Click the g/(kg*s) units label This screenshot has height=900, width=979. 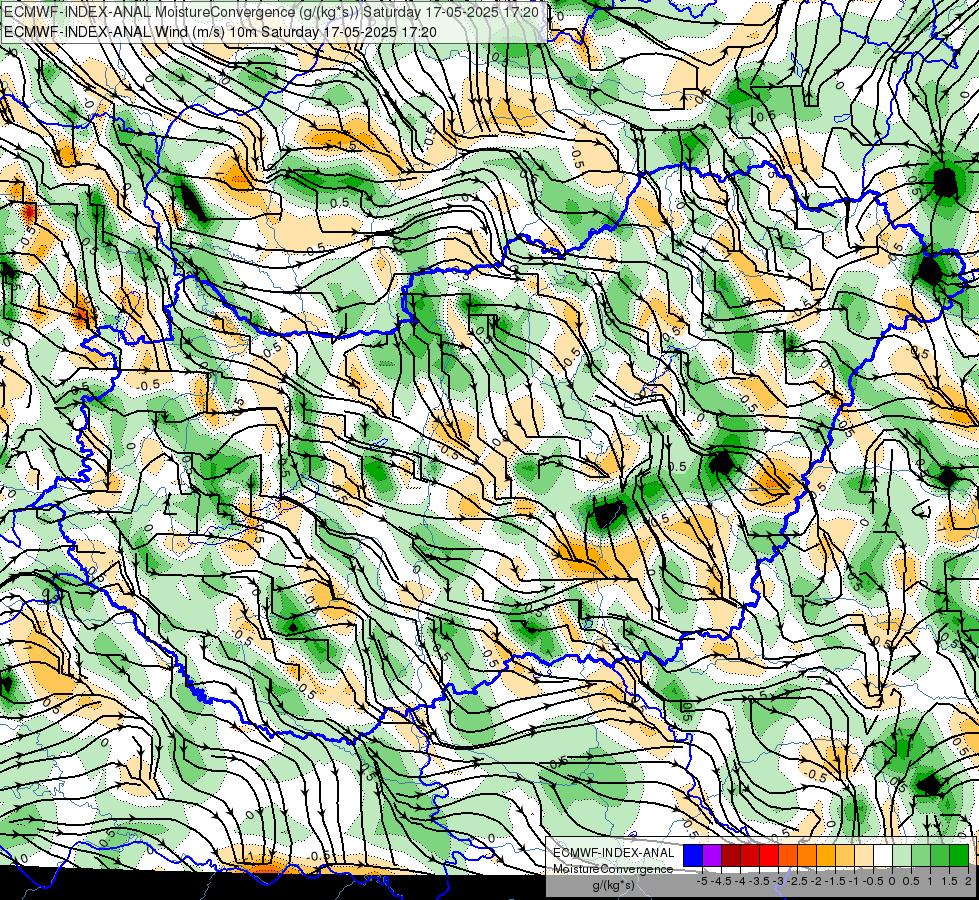coord(614,886)
